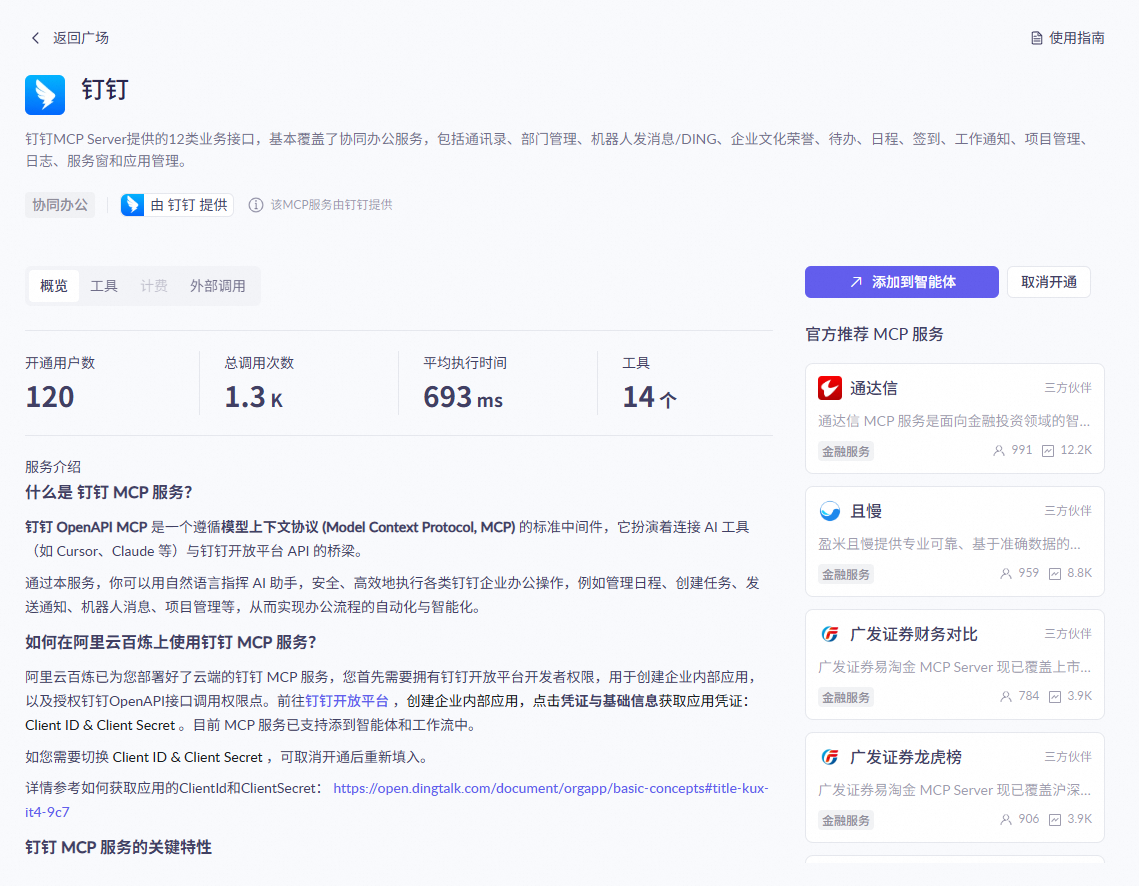
Task: Click the 总调用次数 value 1.3 K
Action: click(x=254, y=397)
